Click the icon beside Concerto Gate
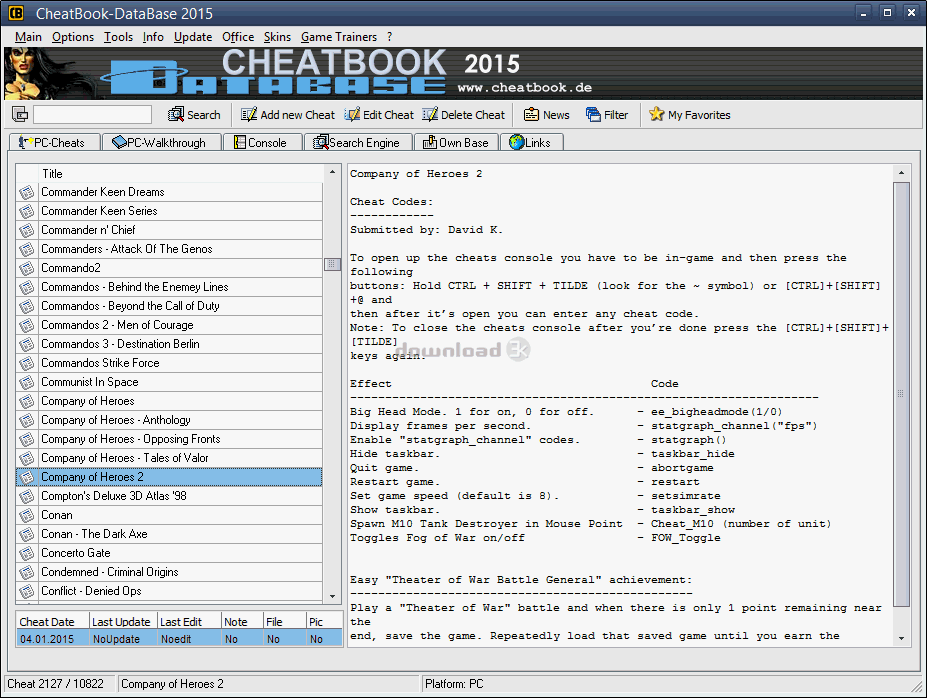 (x=27, y=553)
